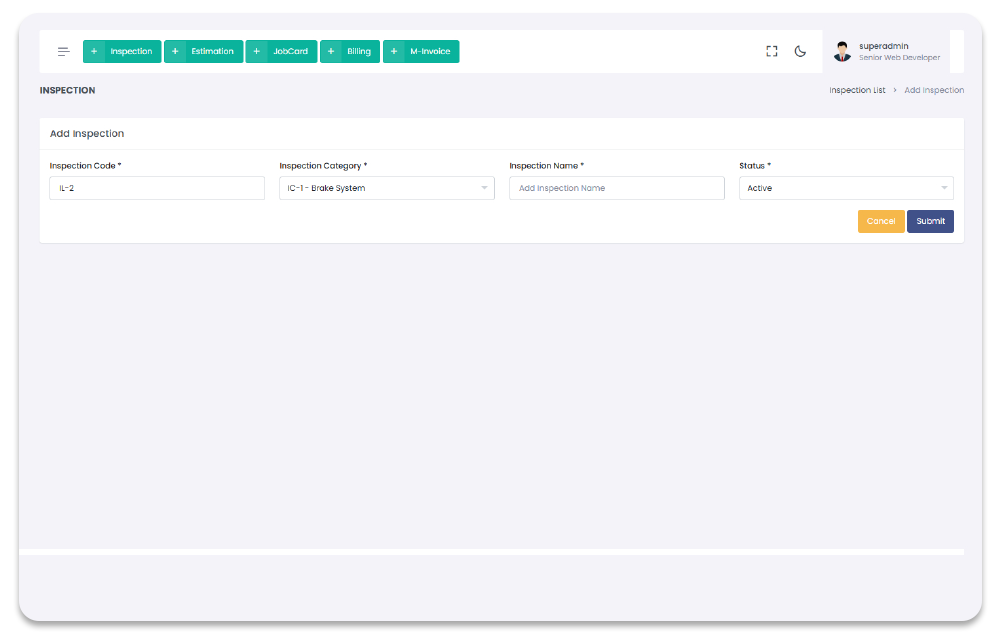This screenshot has width=1000, height=633.
Task: Expand the Status dropdown showing Active
Action: (x=845, y=188)
